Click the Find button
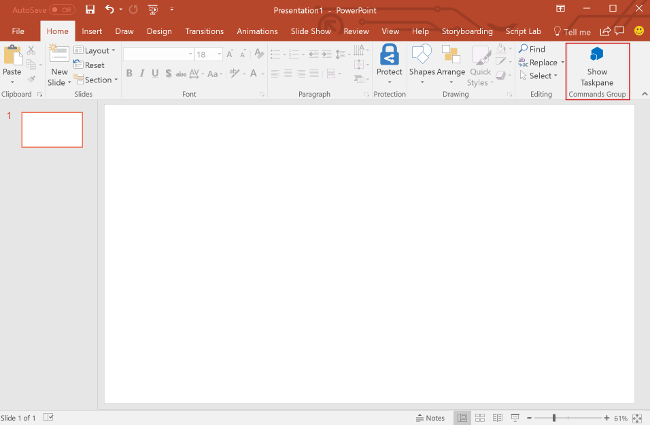Viewport: 650px width, 425px height. click(532, 49)
